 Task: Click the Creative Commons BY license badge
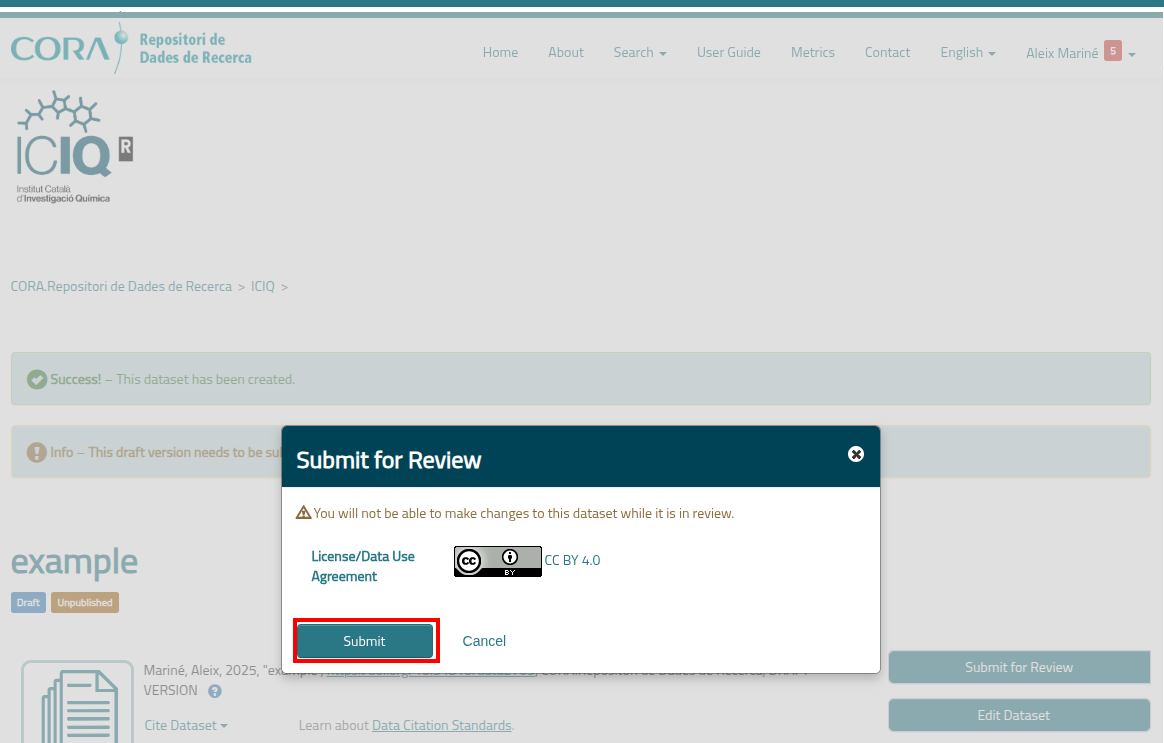[497, 561]
